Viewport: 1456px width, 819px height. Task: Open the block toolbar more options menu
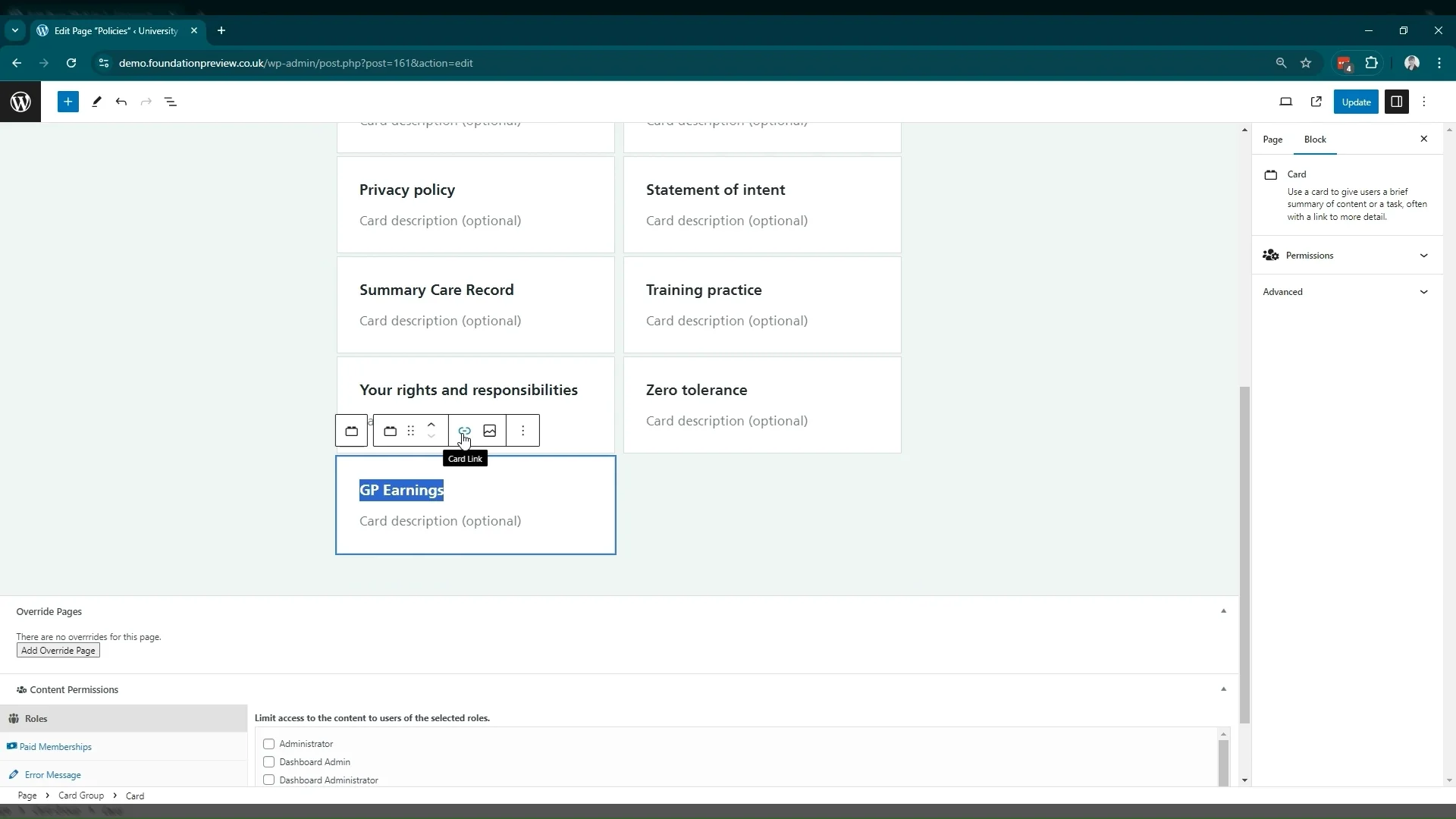point(523,431)
